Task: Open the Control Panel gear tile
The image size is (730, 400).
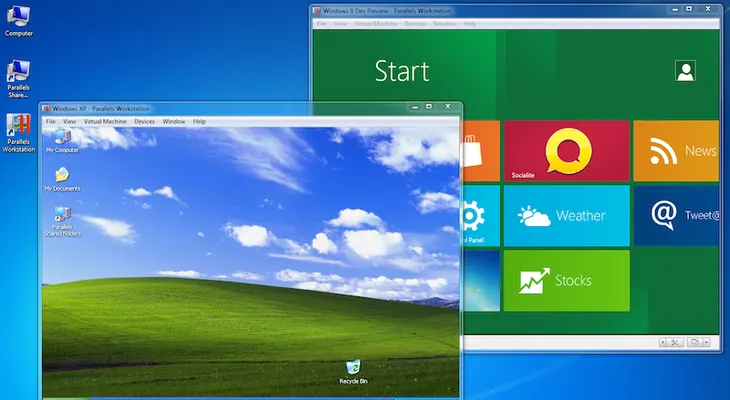Action: tap(480, 216)
